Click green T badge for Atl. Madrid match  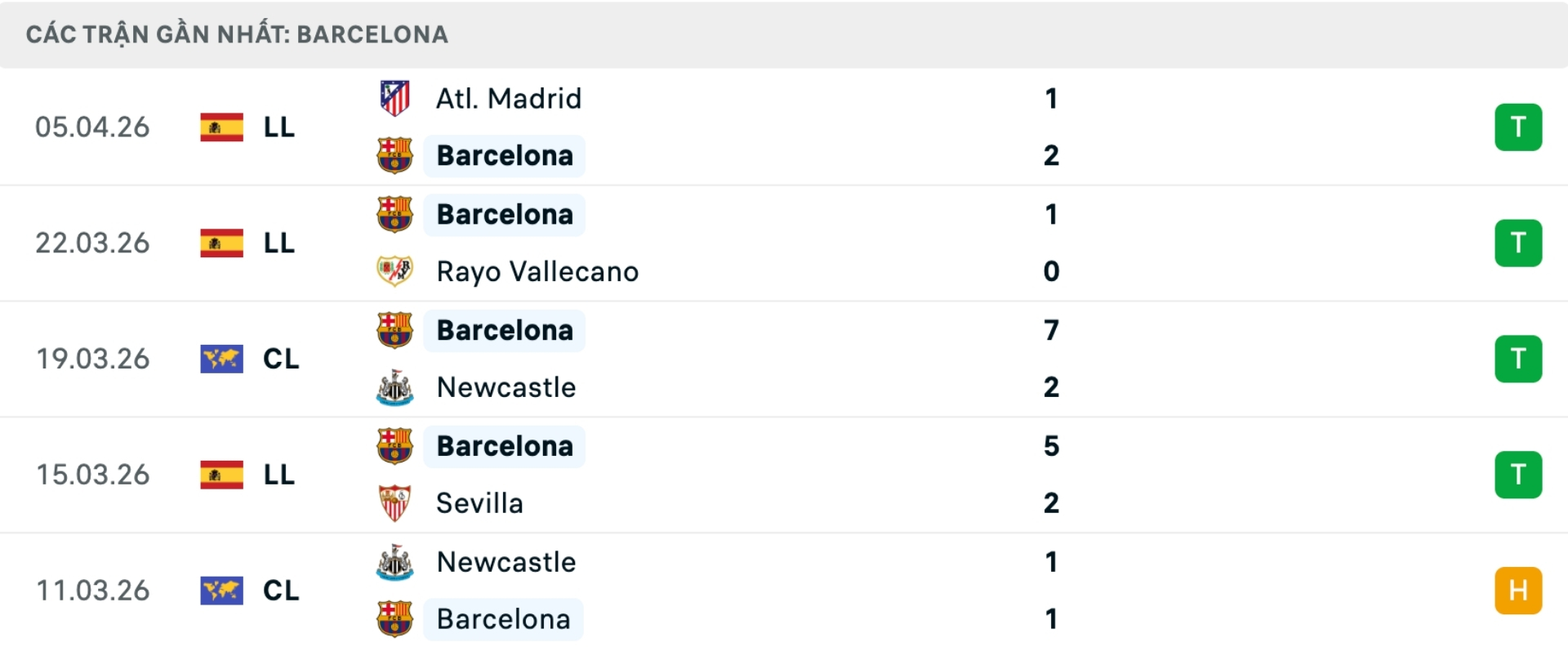click(1517, 127)
